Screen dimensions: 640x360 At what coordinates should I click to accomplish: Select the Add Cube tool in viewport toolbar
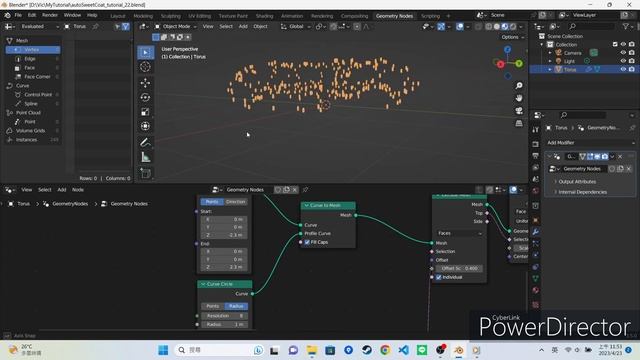click(145, 173)
